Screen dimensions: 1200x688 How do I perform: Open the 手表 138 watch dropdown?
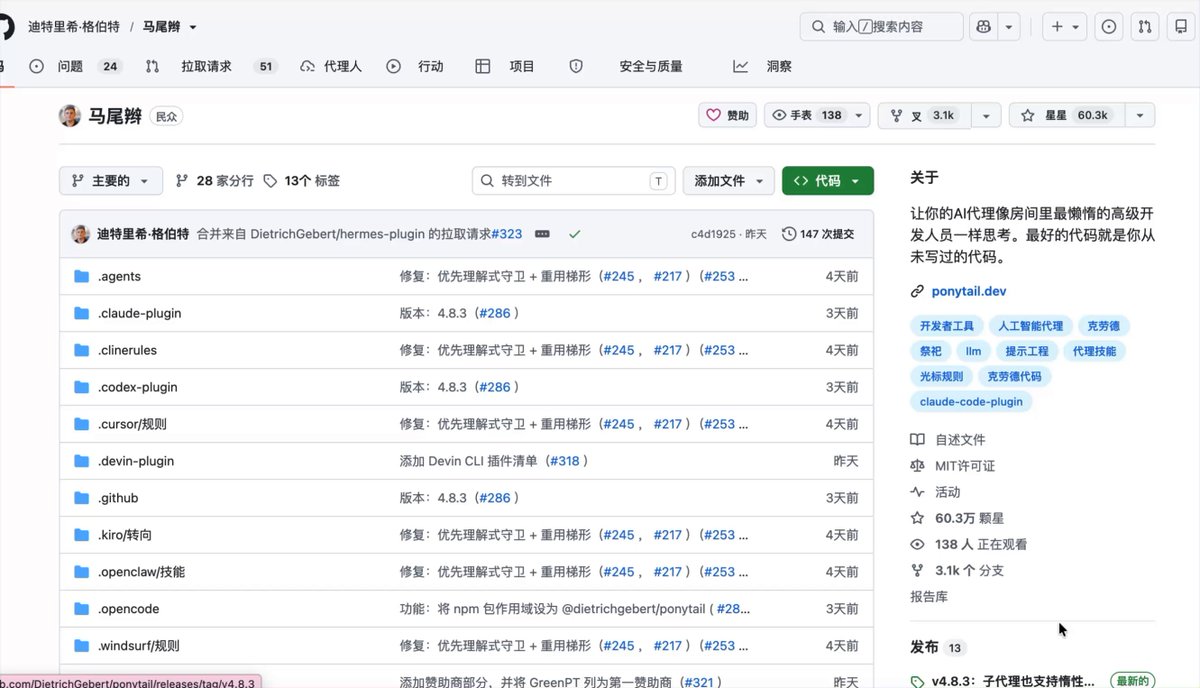tap(817, 115)
